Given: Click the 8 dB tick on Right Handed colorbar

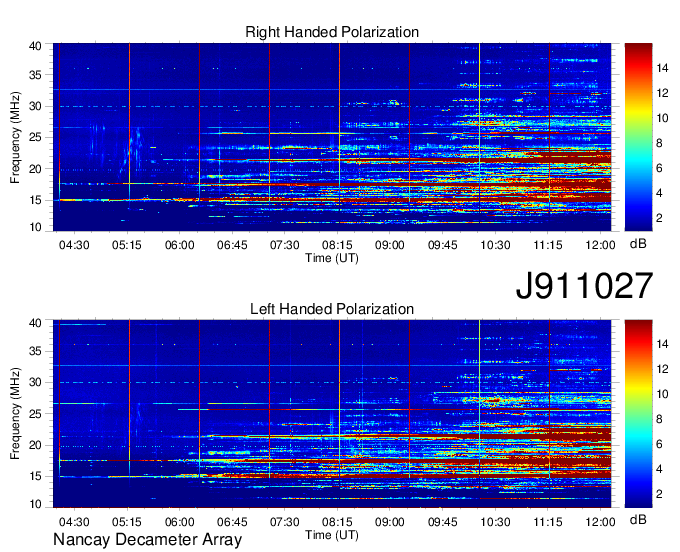Looking at the screenshot, I should click(659, 143).
